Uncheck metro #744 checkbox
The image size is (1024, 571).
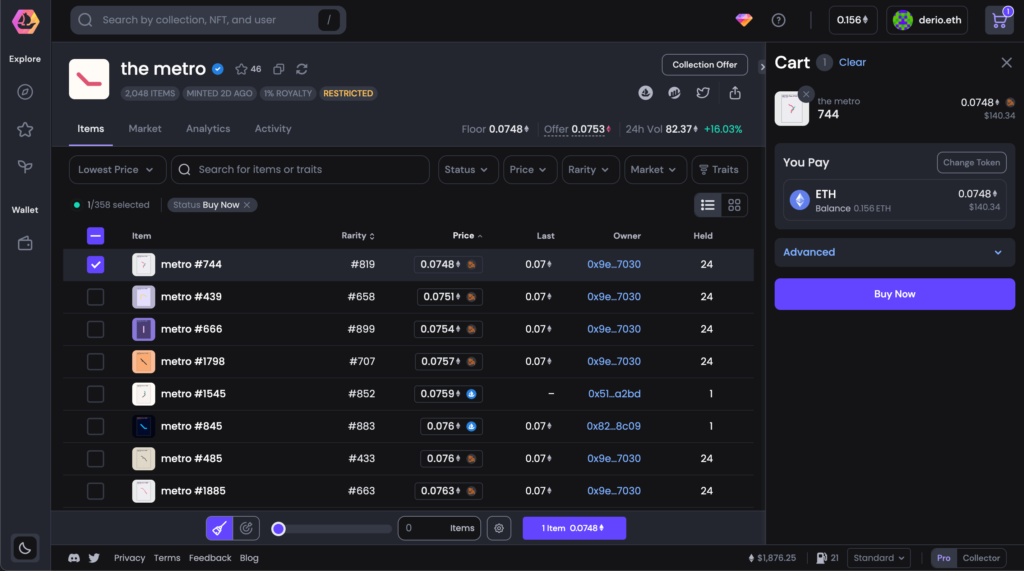point(95,265)
